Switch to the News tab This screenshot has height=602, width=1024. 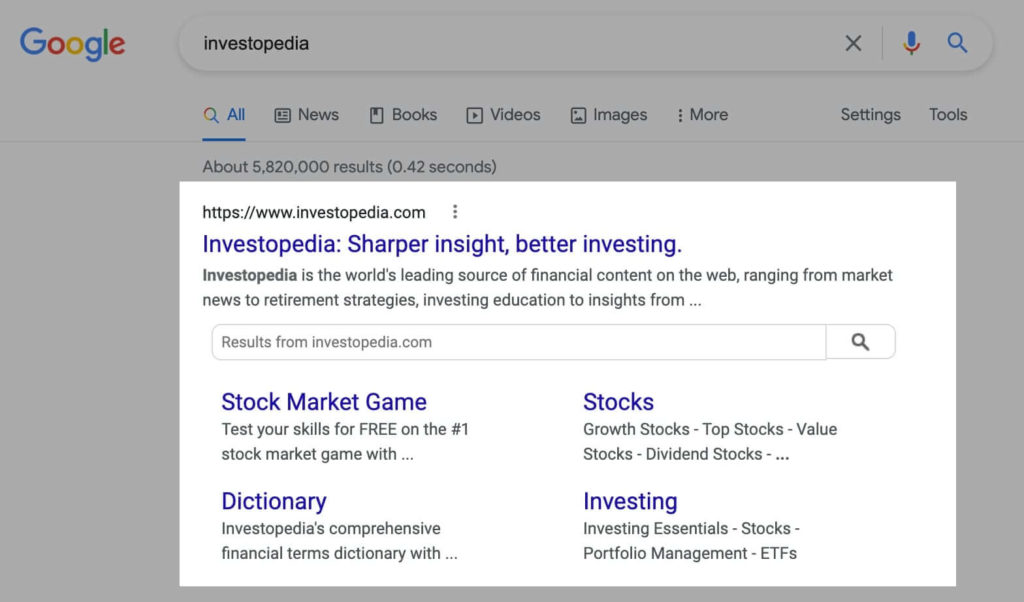306,115
